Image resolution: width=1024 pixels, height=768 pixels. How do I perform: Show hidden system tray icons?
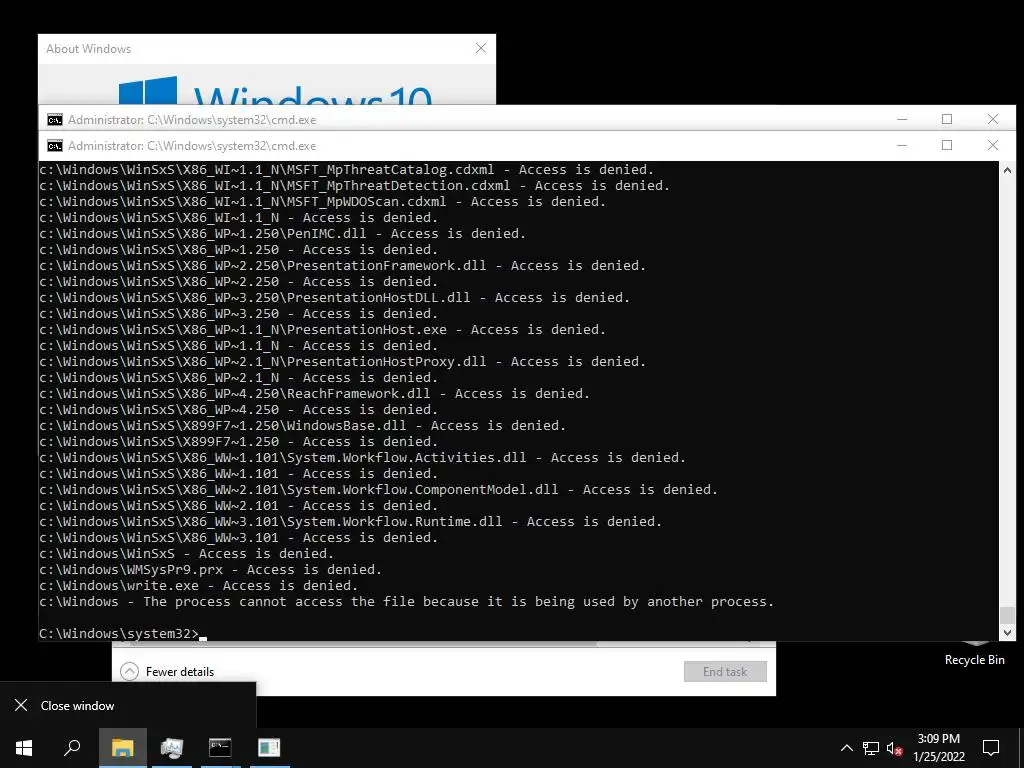(846, 748)
